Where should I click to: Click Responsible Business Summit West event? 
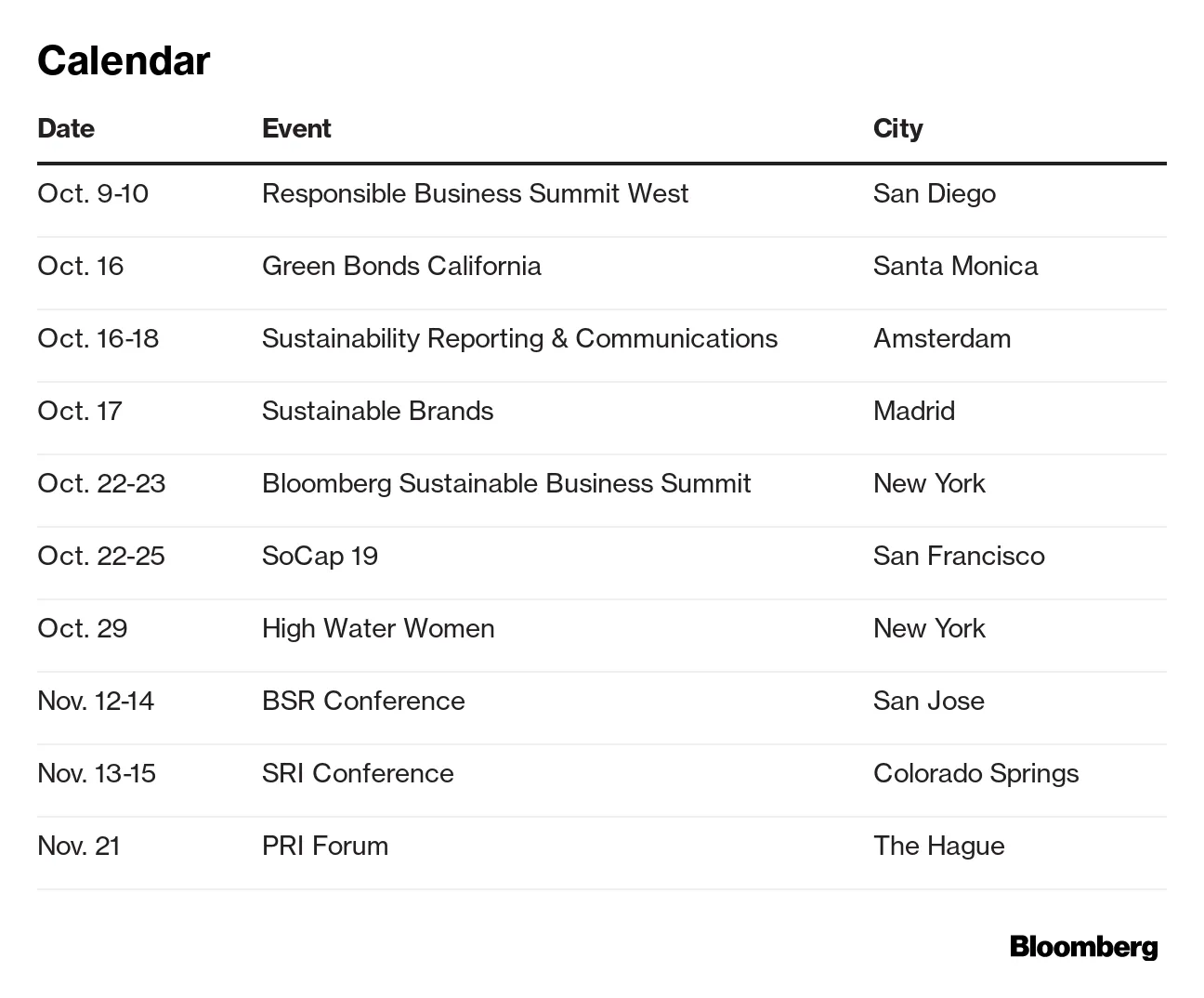point(475,193)
